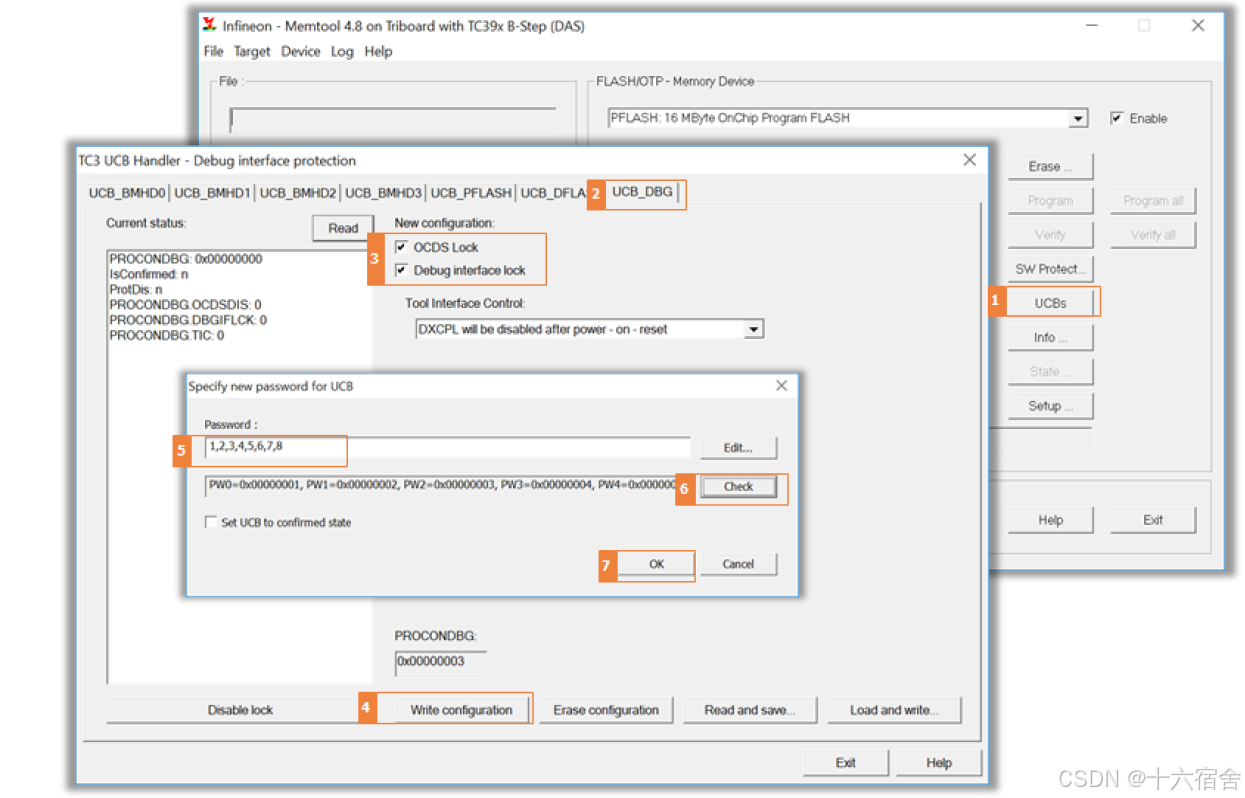Click the Disable lock button
This screenshot has height=798, width=1245.
(x=240, y=710)
